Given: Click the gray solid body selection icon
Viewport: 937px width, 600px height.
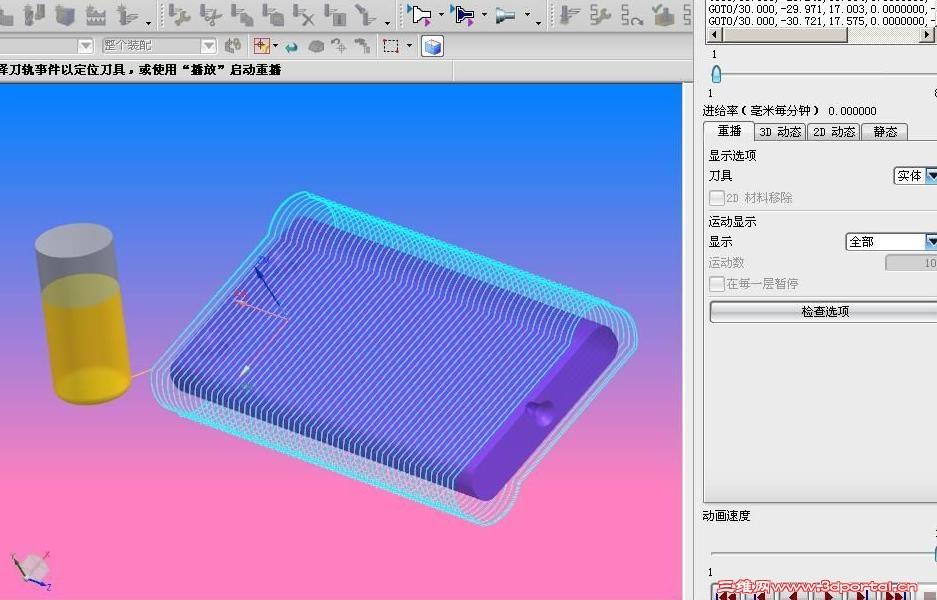Looking at the screenshot, I should tap(316, 46).
